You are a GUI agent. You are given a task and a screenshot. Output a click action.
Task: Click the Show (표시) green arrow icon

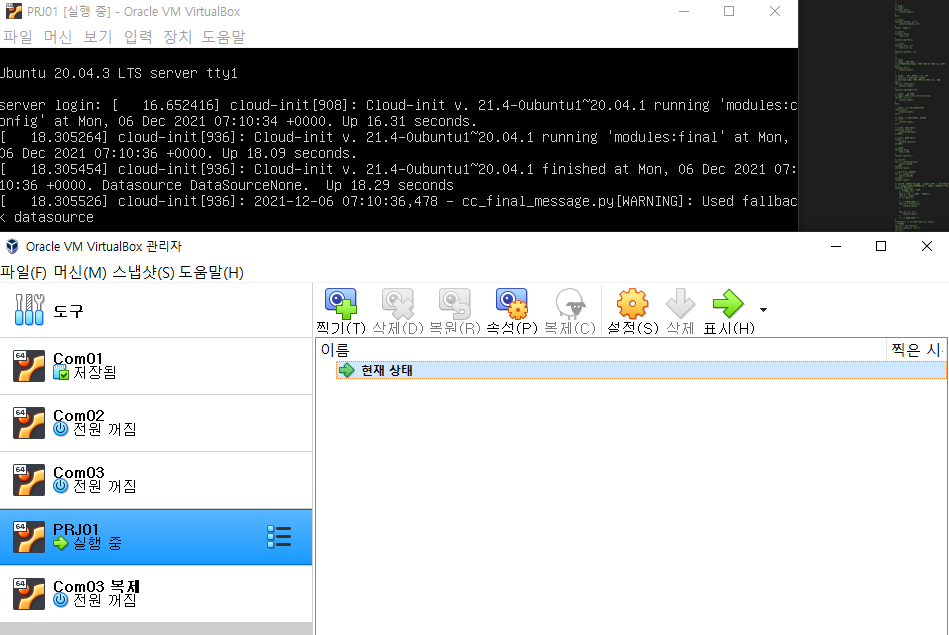coord(728,304)
